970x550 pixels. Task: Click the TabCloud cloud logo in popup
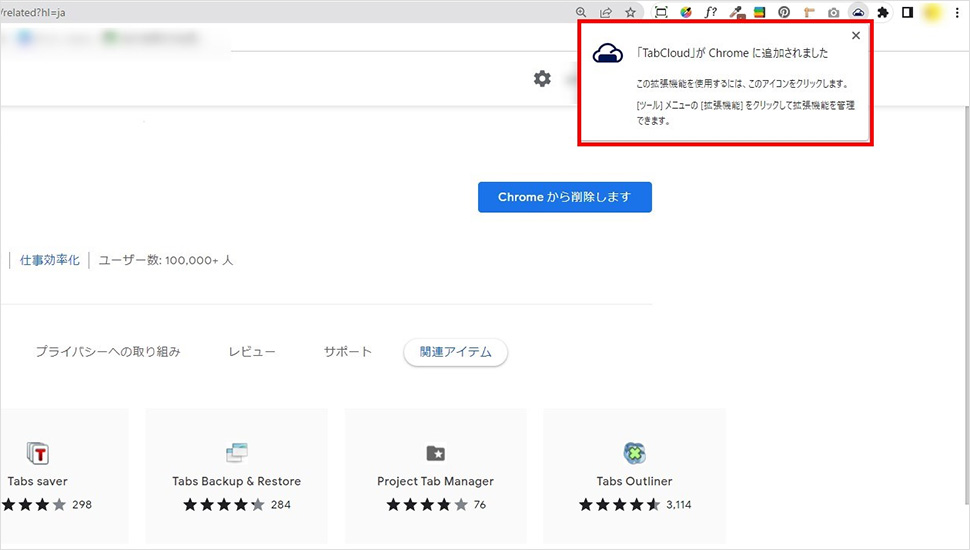coord(607,54)
